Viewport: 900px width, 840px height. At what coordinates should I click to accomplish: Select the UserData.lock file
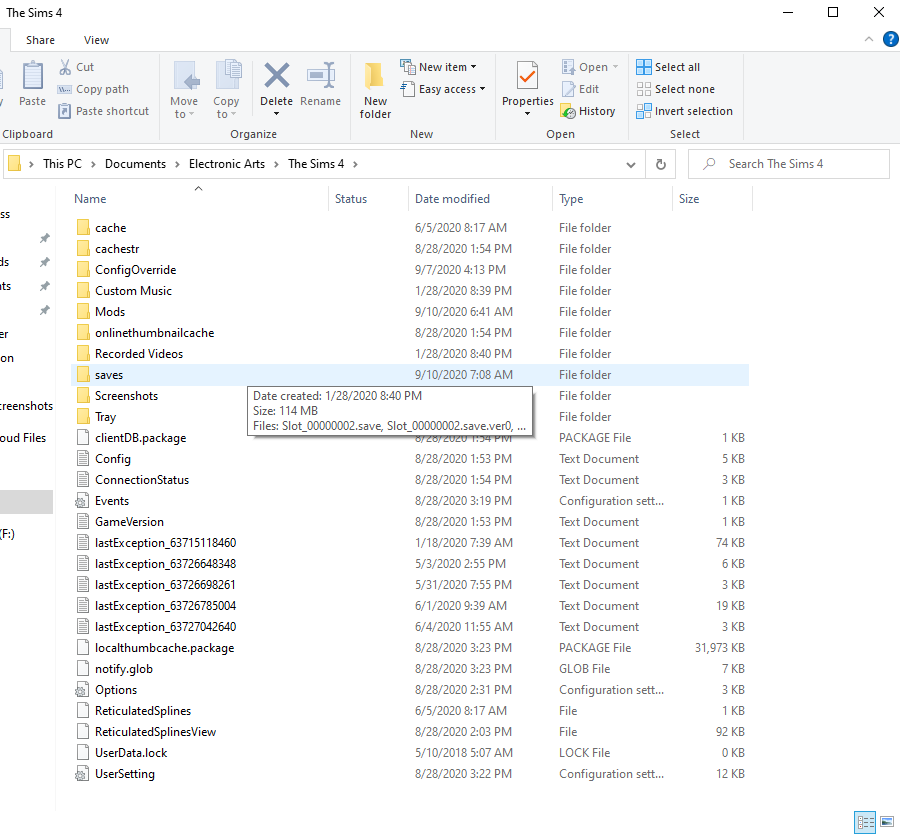(131, 753)
